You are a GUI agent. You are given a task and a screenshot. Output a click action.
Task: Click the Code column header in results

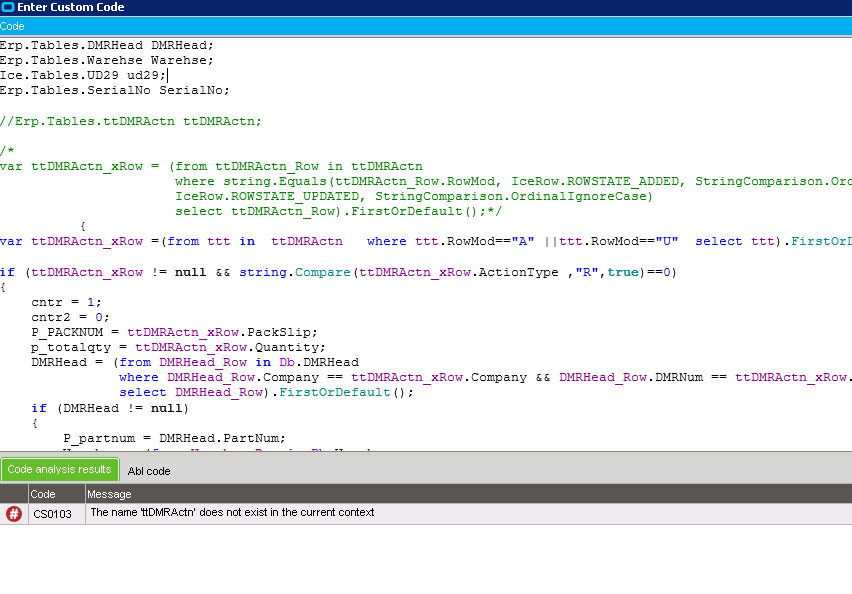[57, 494]
